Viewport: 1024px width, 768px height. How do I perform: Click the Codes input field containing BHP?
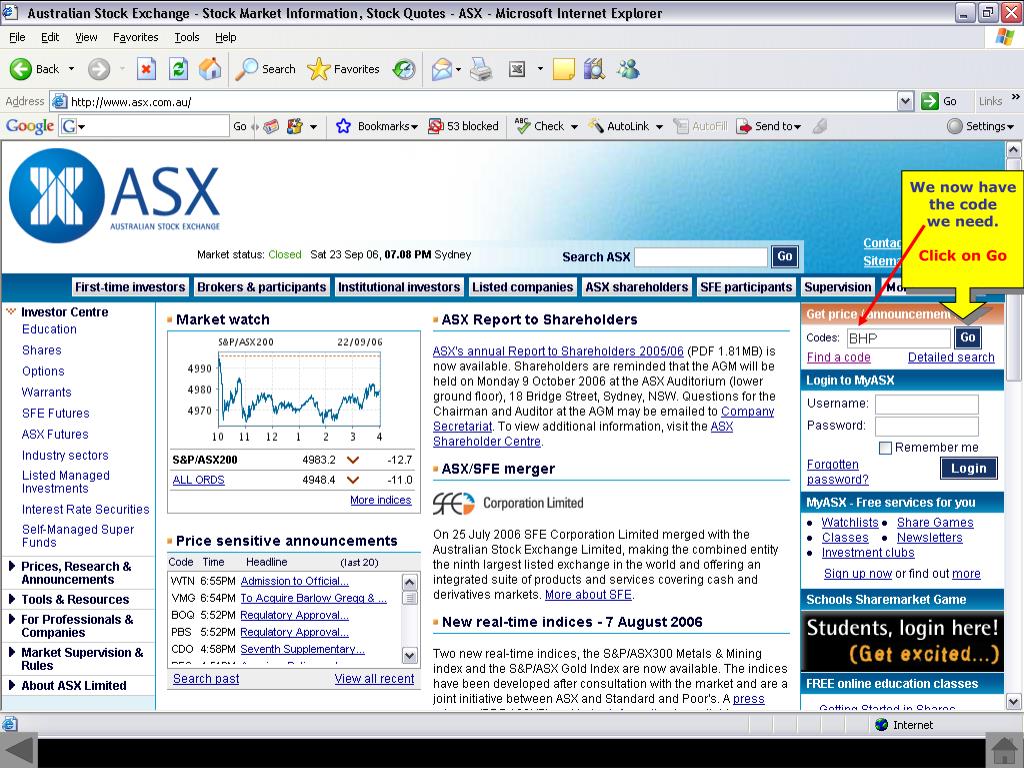click(898, 338)
